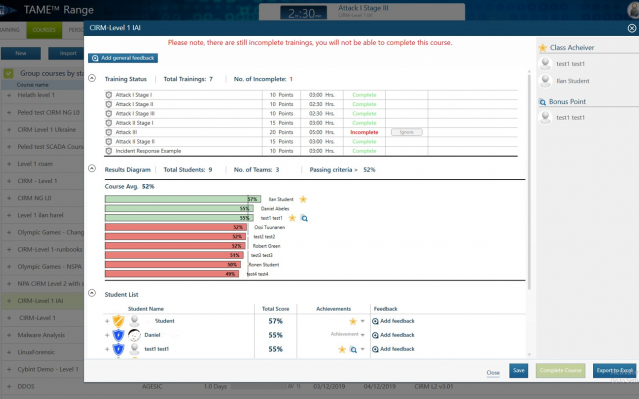
Task: Click Add general feedback button
Action: coord(123,58)
